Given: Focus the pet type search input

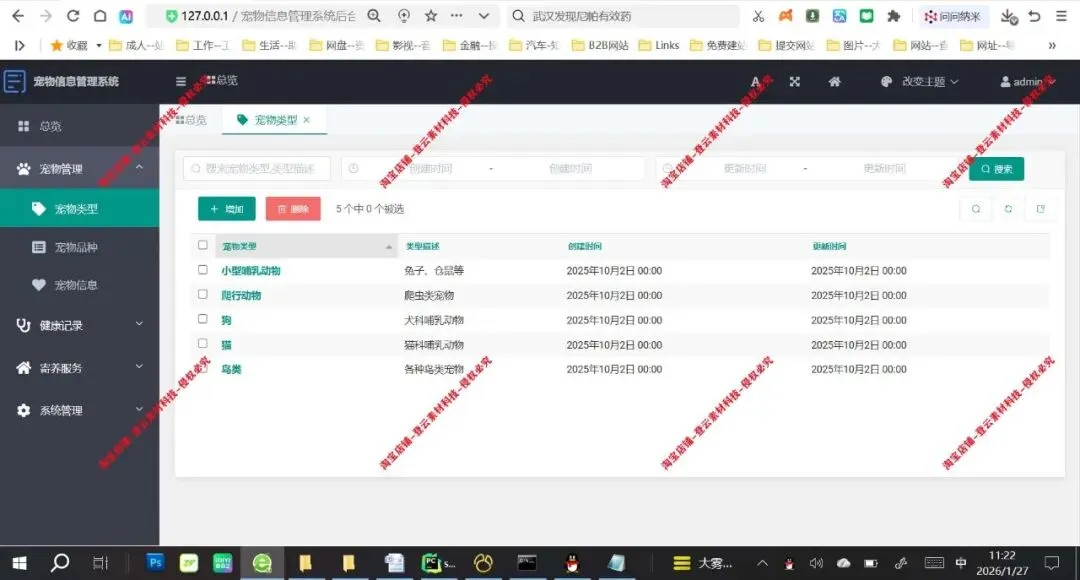Looking at the screenshot, I should tap(257, 168).
